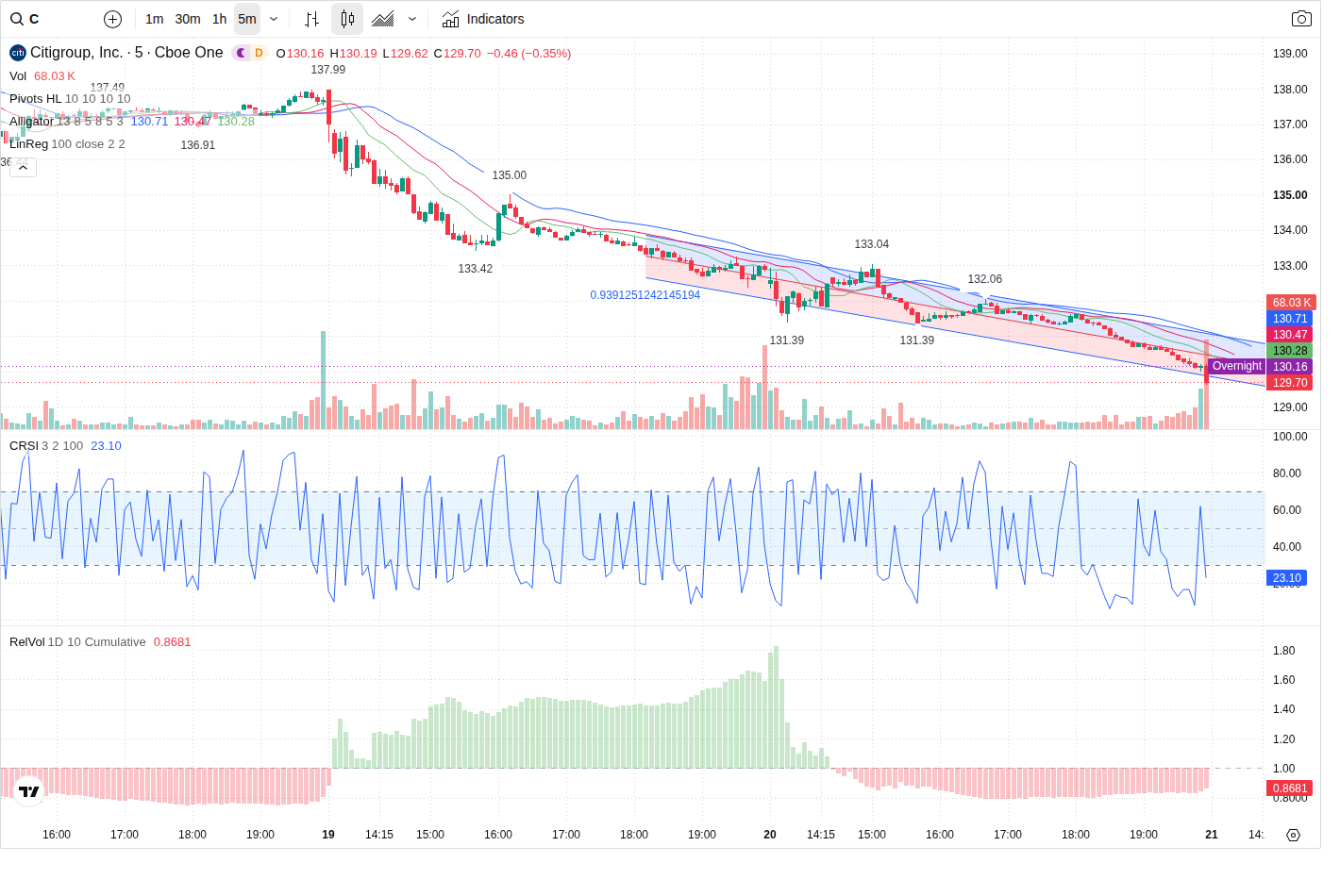Click the 68.03 K volume axis label
1340x896 pixels.
(x=1290, y=303)
